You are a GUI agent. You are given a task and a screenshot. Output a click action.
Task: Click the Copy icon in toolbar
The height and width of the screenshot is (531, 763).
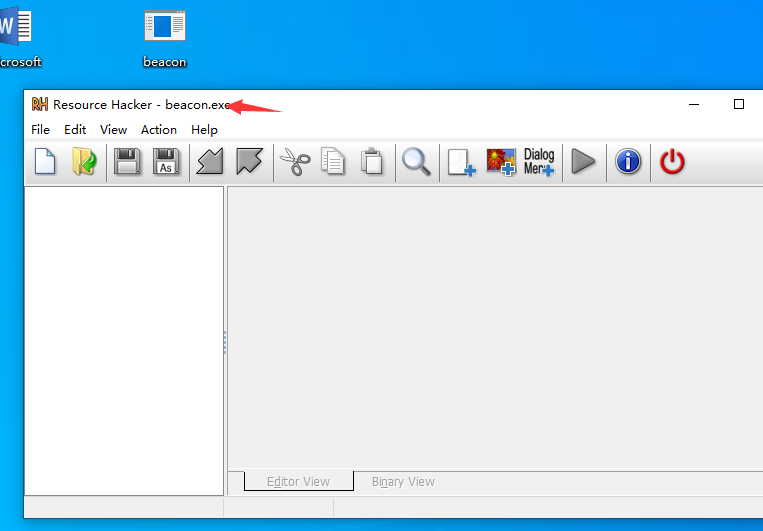[x=333, y=162]
